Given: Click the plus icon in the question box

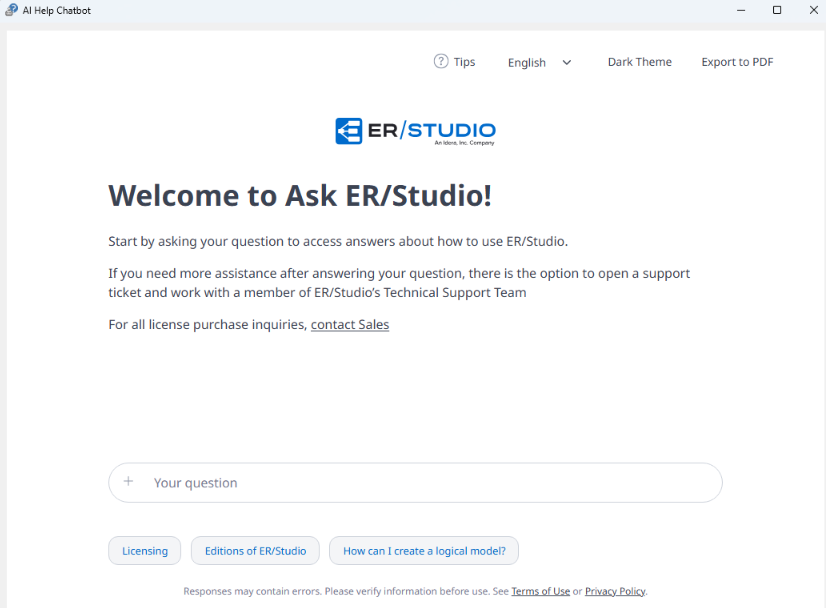Looking at the screenshot, I should (x=128, y=481).
